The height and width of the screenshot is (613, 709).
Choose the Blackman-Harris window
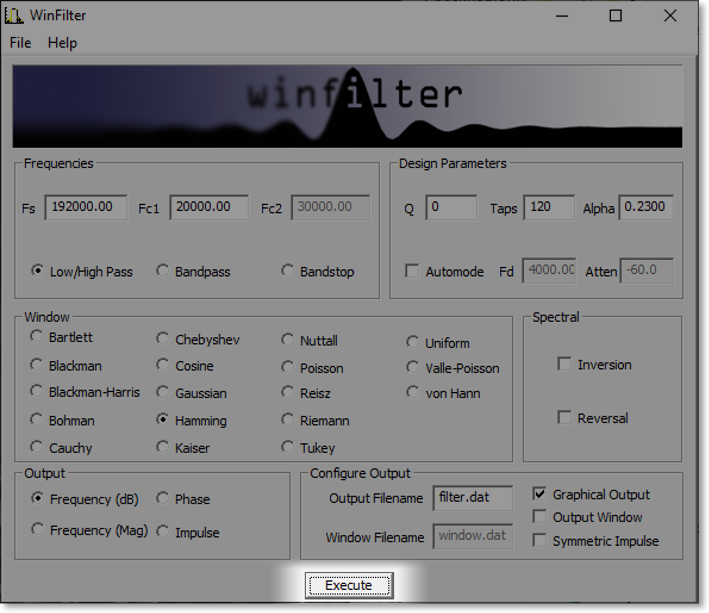(37, 392)
